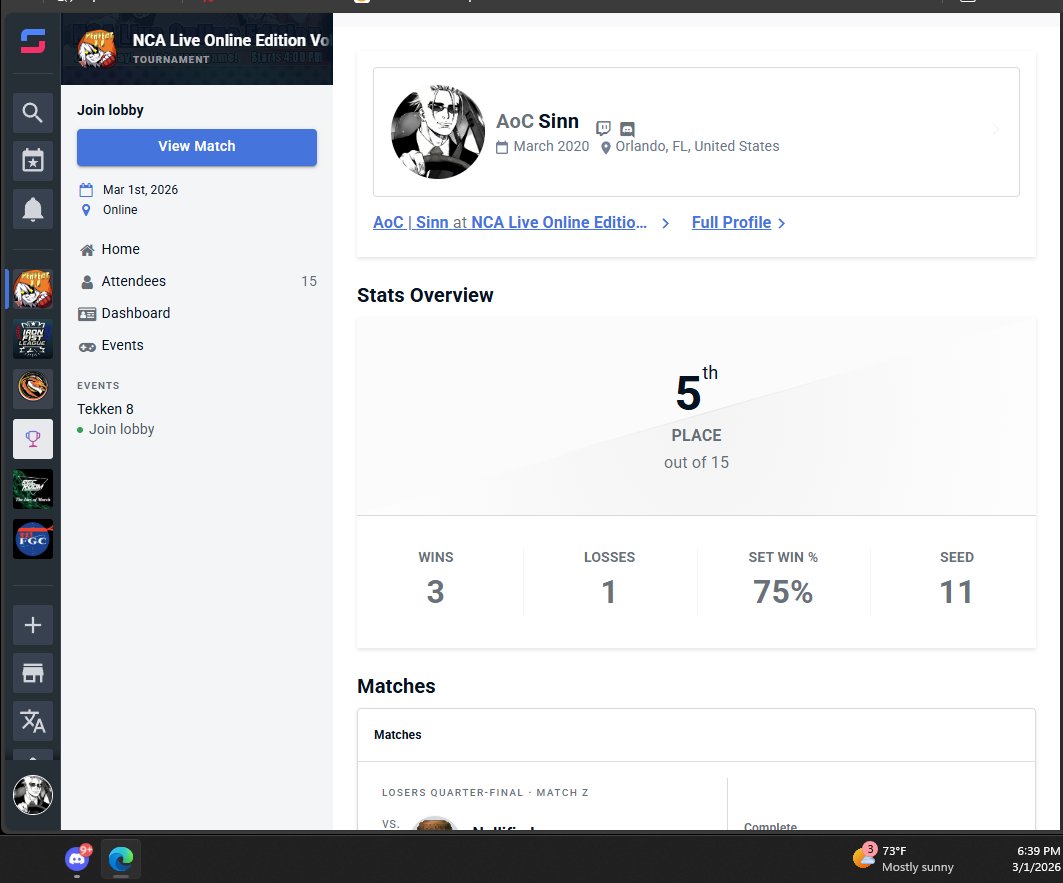Expand the profile card right chevron
Screen dimensions: 1063x883
995,129
